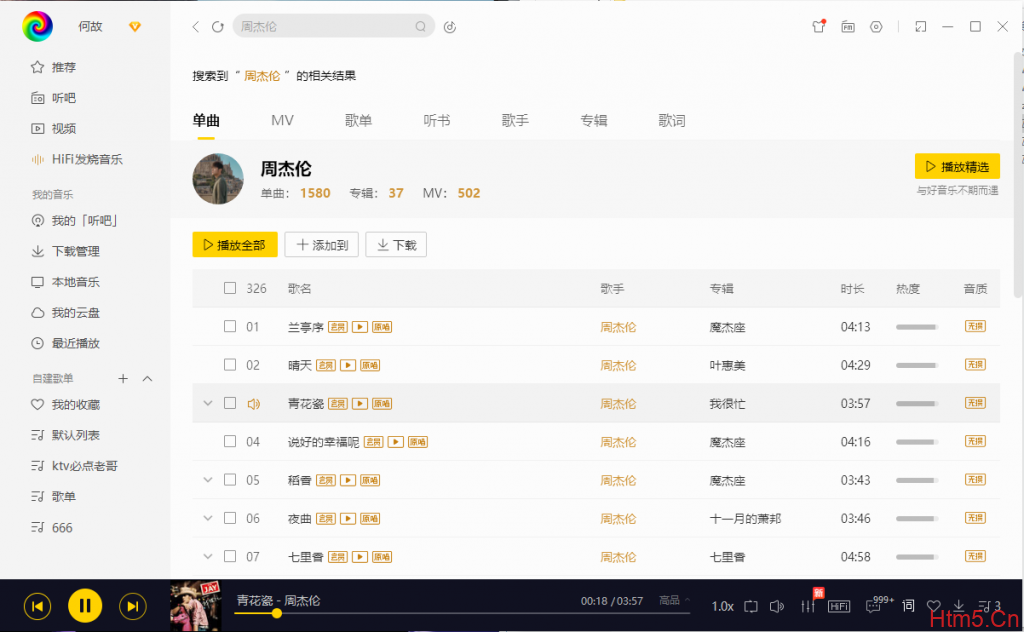Click the colorful Kuwo logo
Viewport: 1024px width, 632px height.
pyautogui.click(x=37, y=26)
